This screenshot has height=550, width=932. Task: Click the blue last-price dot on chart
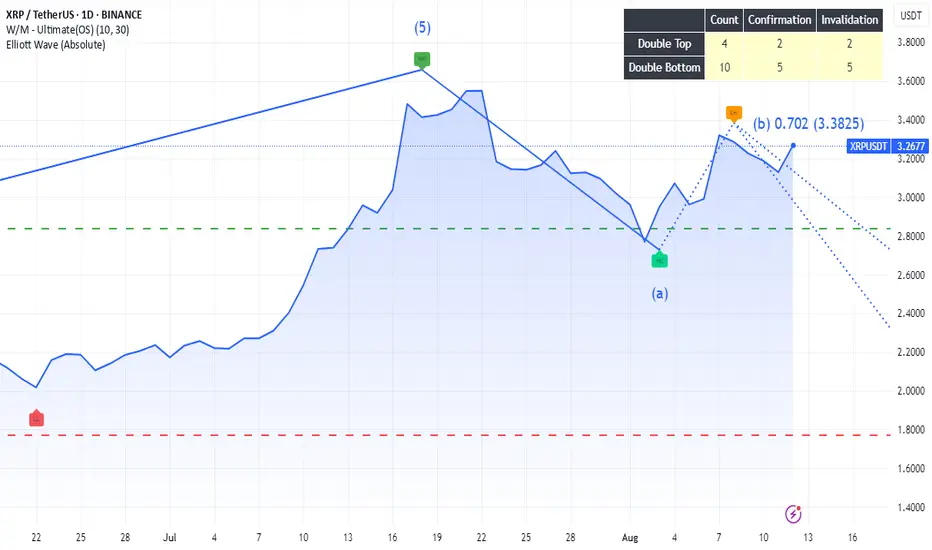[x=793, y=145]
